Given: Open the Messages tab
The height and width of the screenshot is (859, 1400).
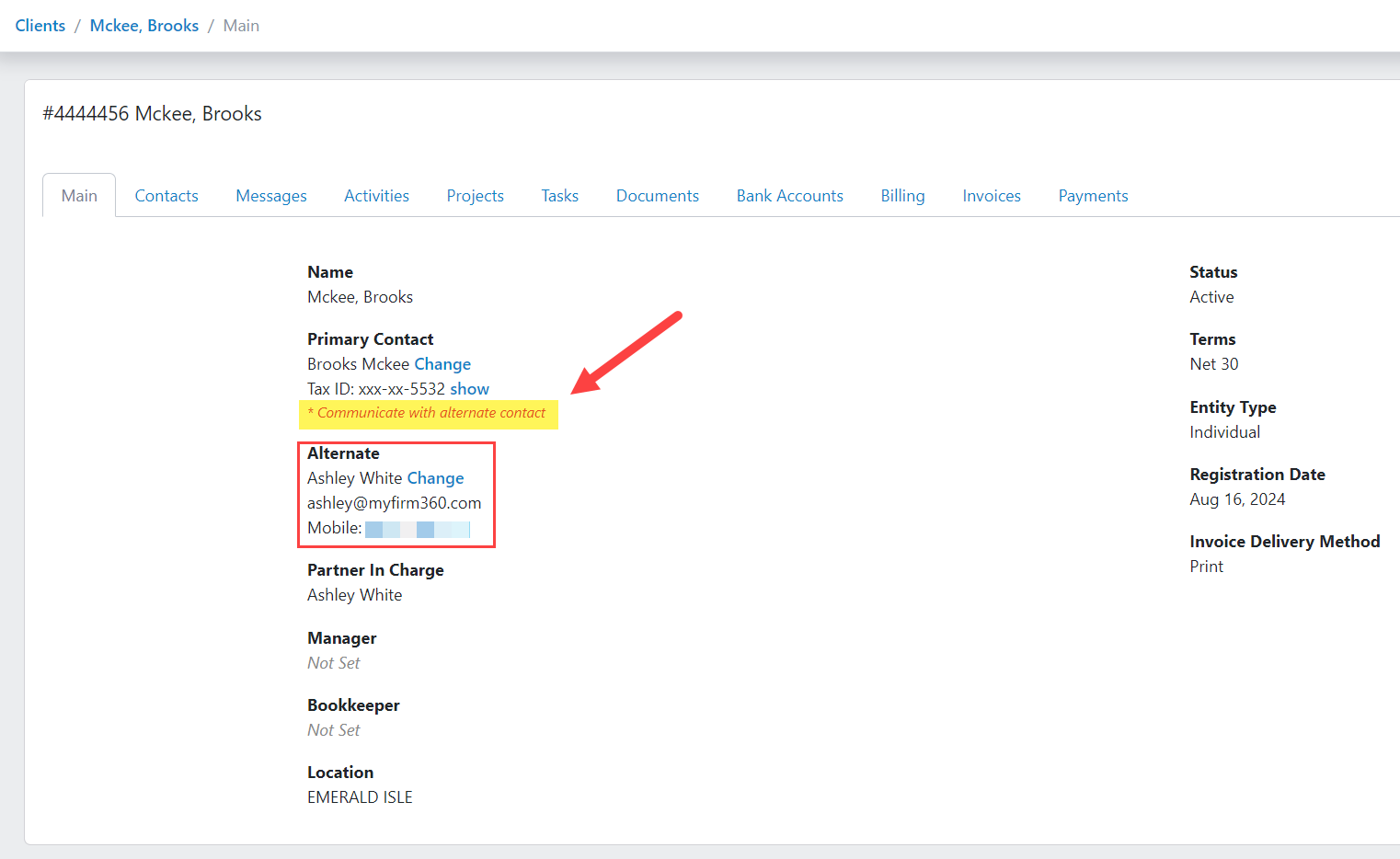Looking at the screenshot, I should point(270,195).
